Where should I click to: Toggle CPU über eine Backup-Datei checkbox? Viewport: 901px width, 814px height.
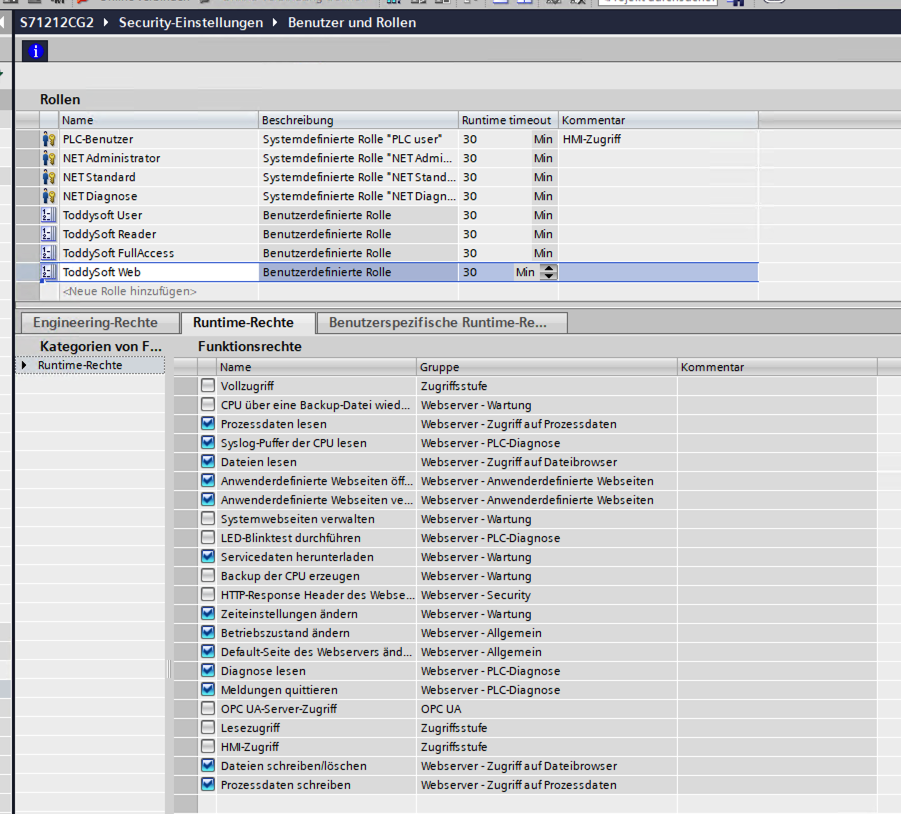[x=208, y=404]
